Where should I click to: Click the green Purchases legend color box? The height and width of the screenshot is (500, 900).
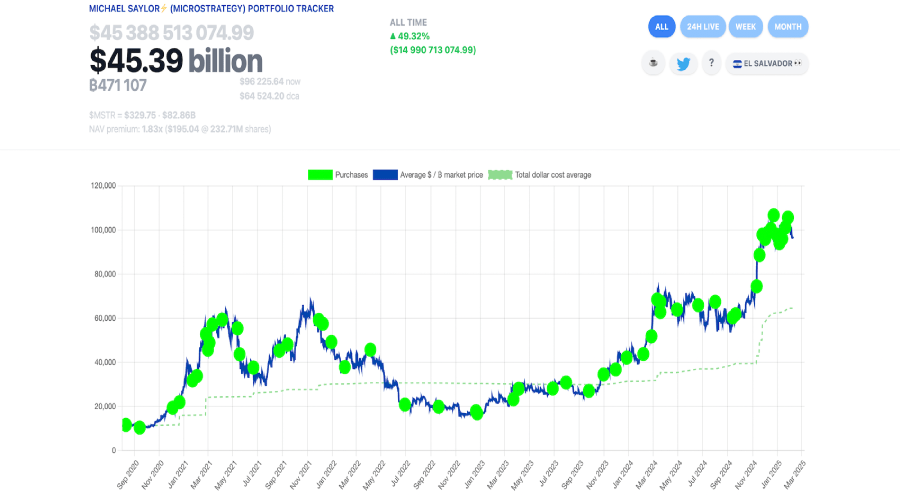pos(320,175)
